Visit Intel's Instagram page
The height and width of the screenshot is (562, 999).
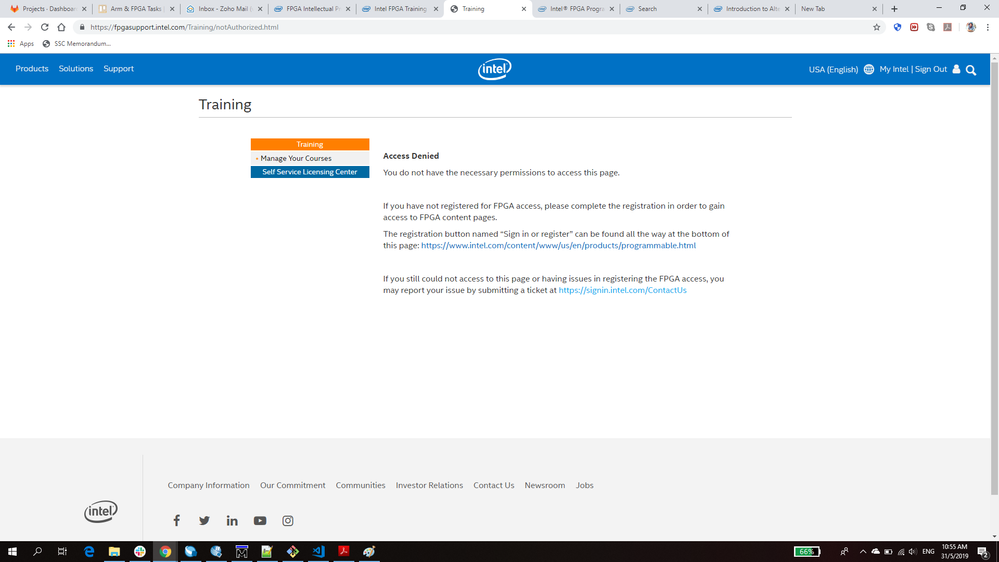(x=288, y=521)
